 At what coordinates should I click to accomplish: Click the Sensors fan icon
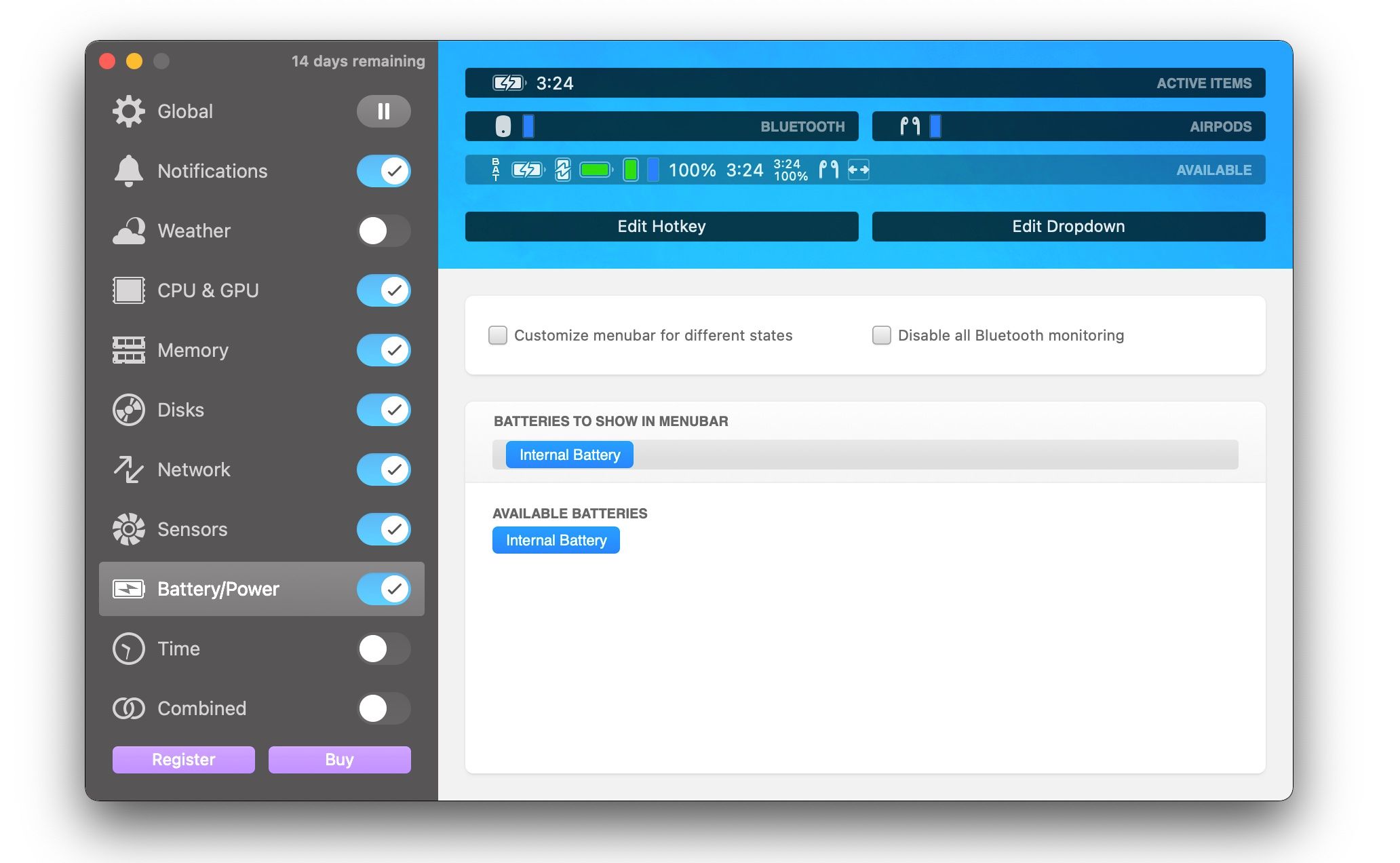tap(130, 529)
